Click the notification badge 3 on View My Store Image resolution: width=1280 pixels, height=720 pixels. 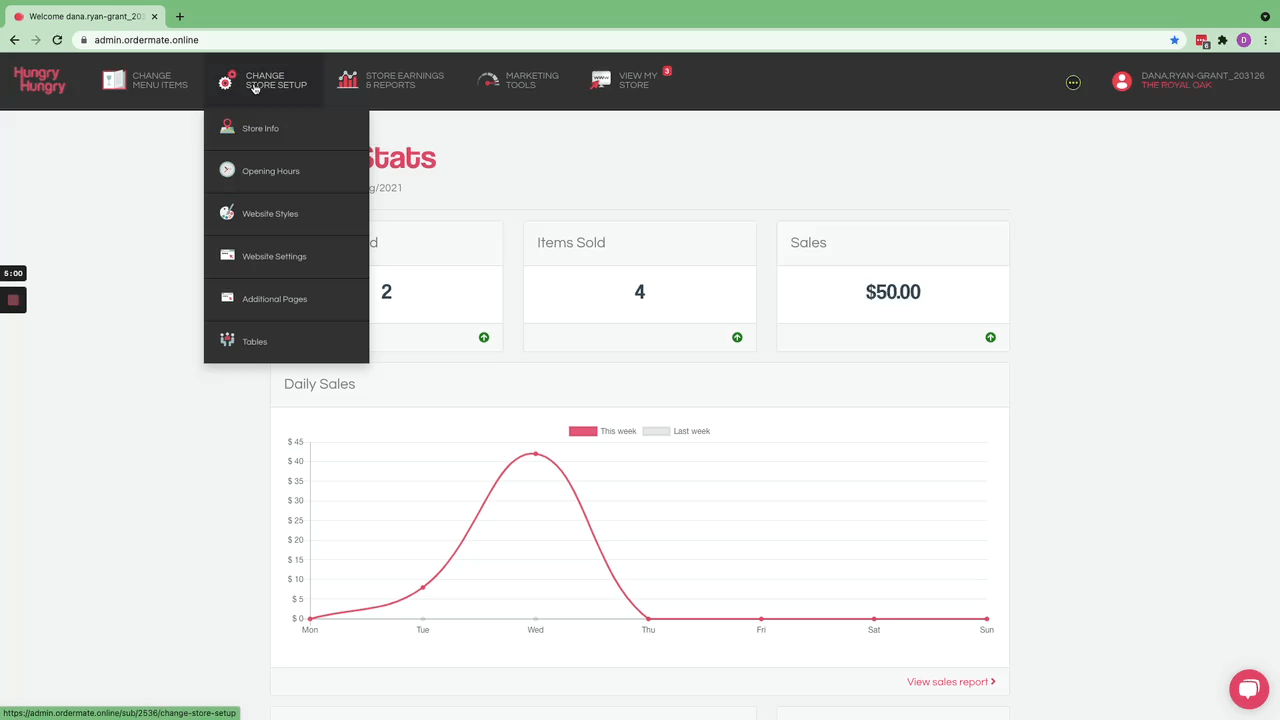[x=667, y=71]
